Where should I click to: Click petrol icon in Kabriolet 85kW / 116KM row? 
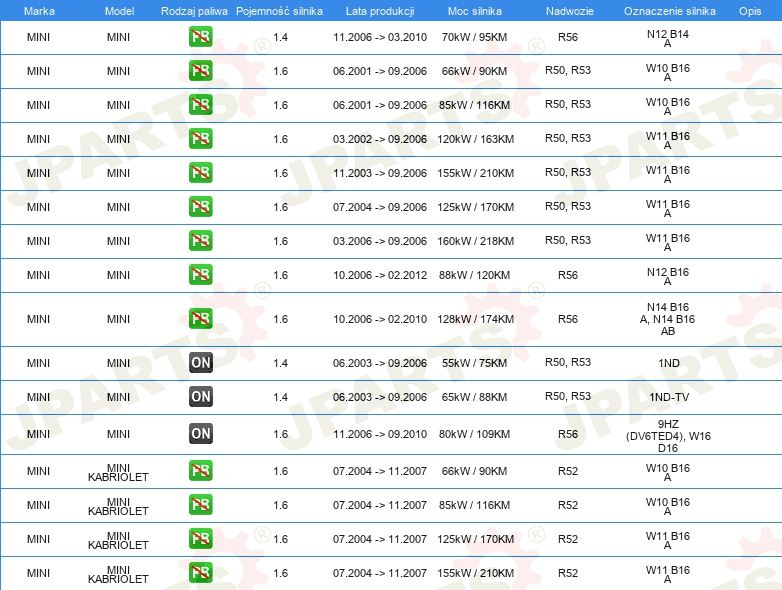point(200,505)
